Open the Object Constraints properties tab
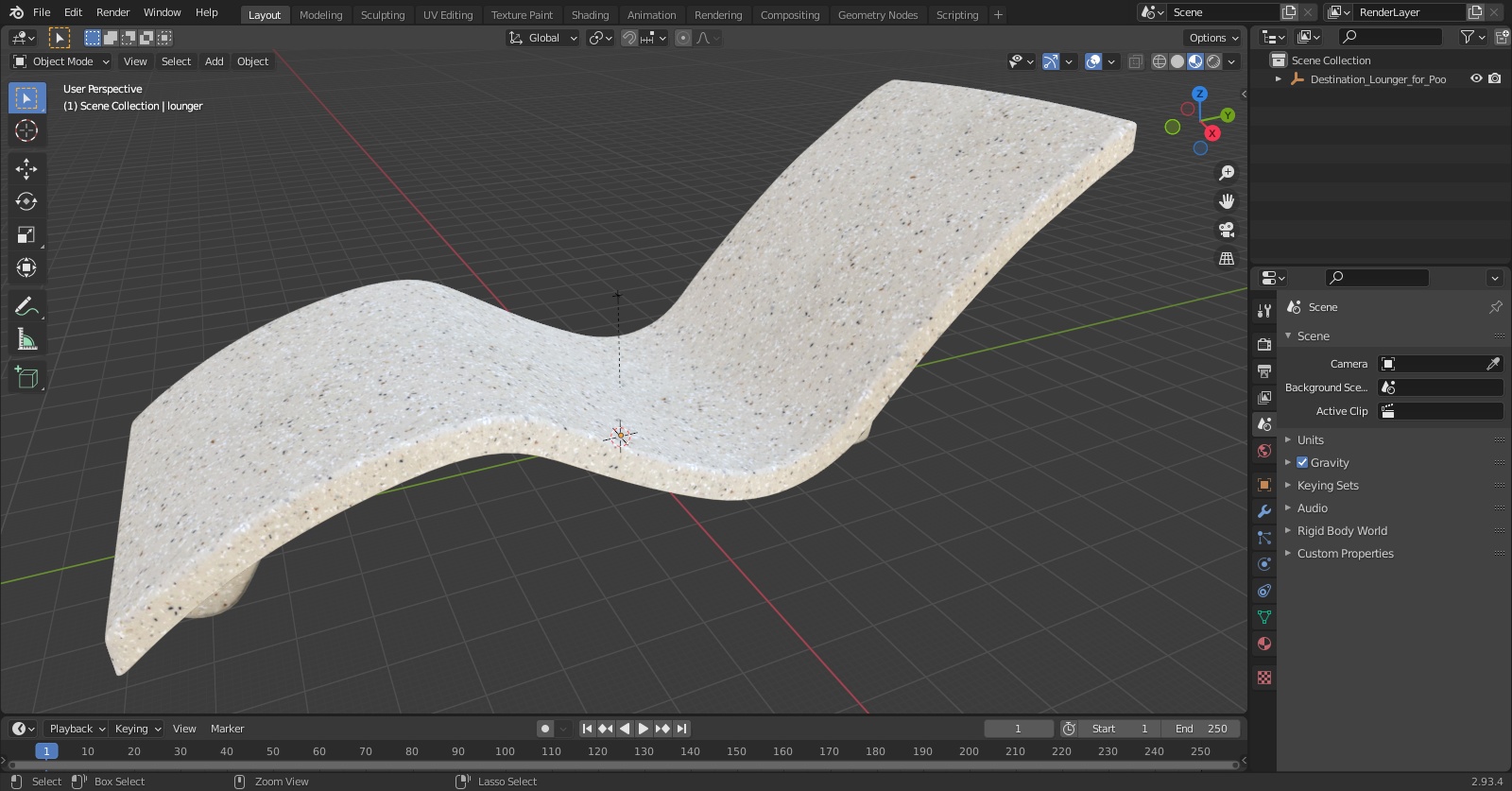This screenshot has height=791, width=1512. point(1263,591)
